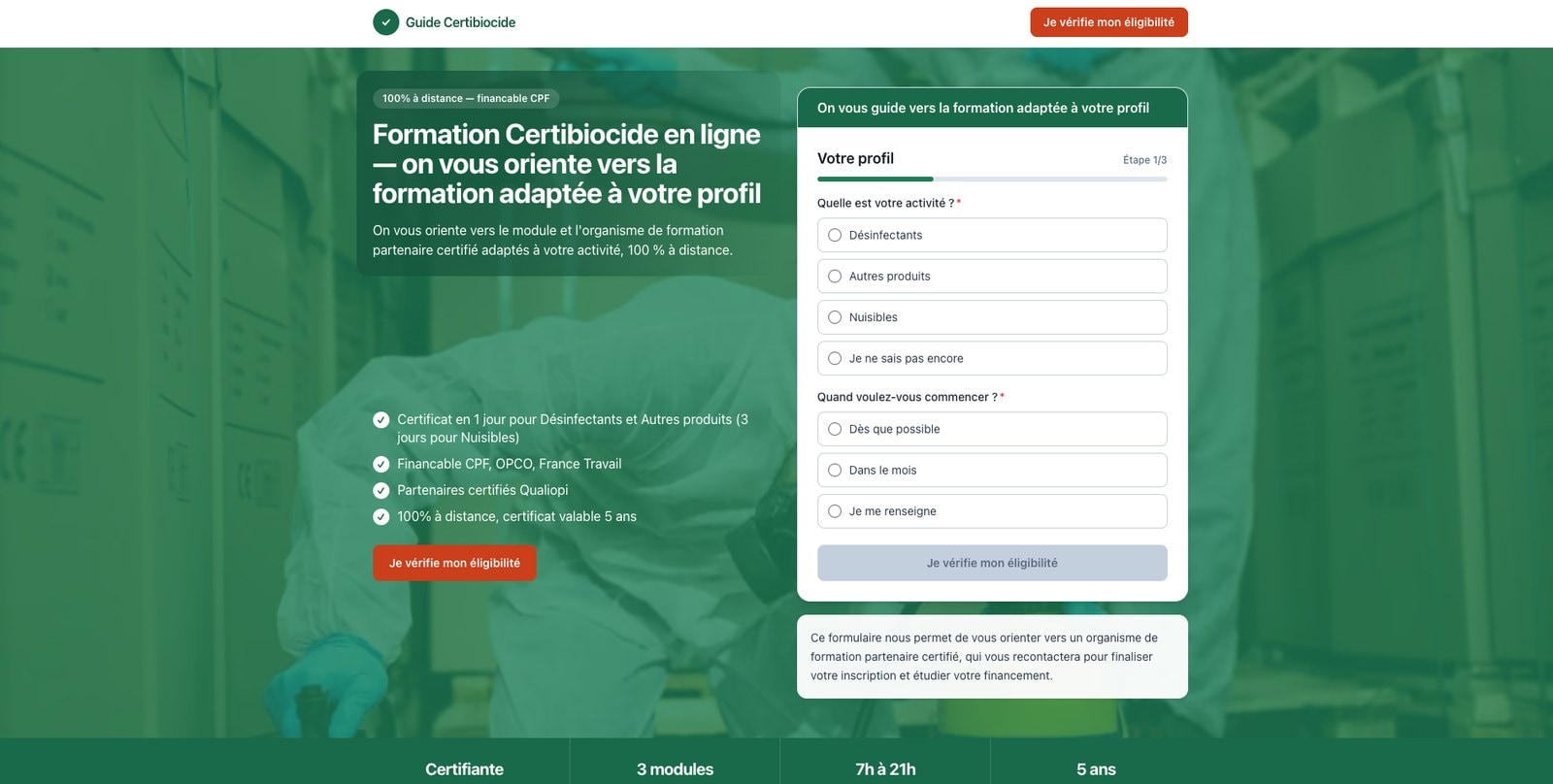Image resolution: width=1553 pixels, height=784 pixels.
Task: Click the Formation Certibiocide en ligne headline
Action: tap(567, 164)
